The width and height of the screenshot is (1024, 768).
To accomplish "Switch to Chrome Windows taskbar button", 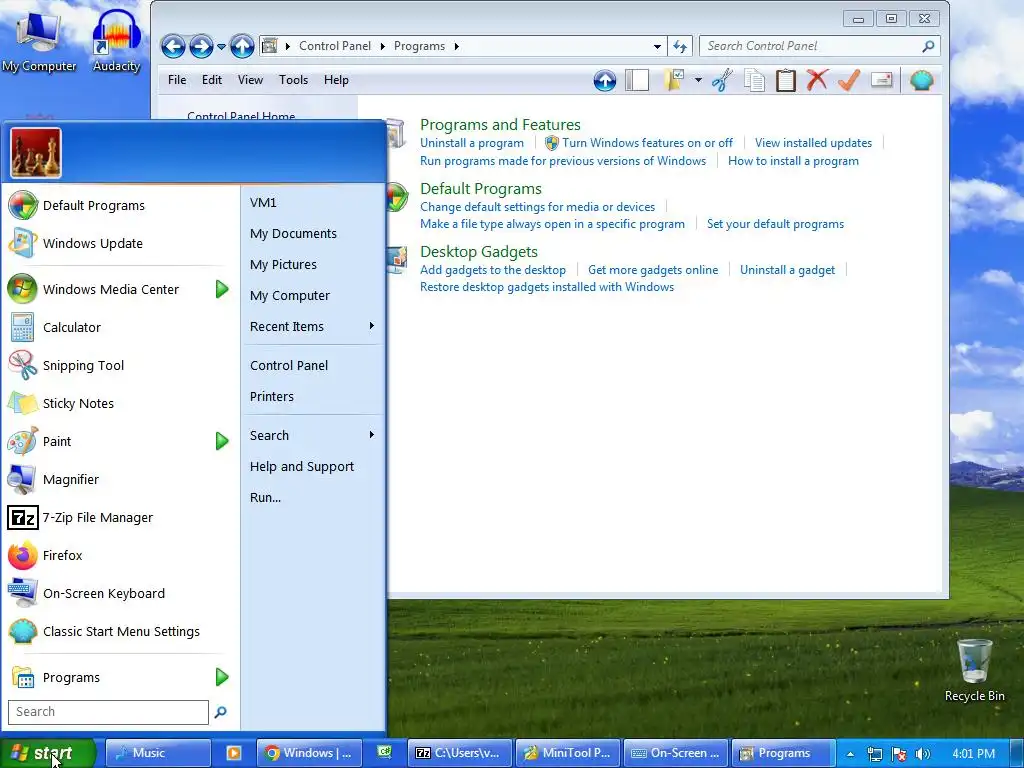I will coord(308,753).
